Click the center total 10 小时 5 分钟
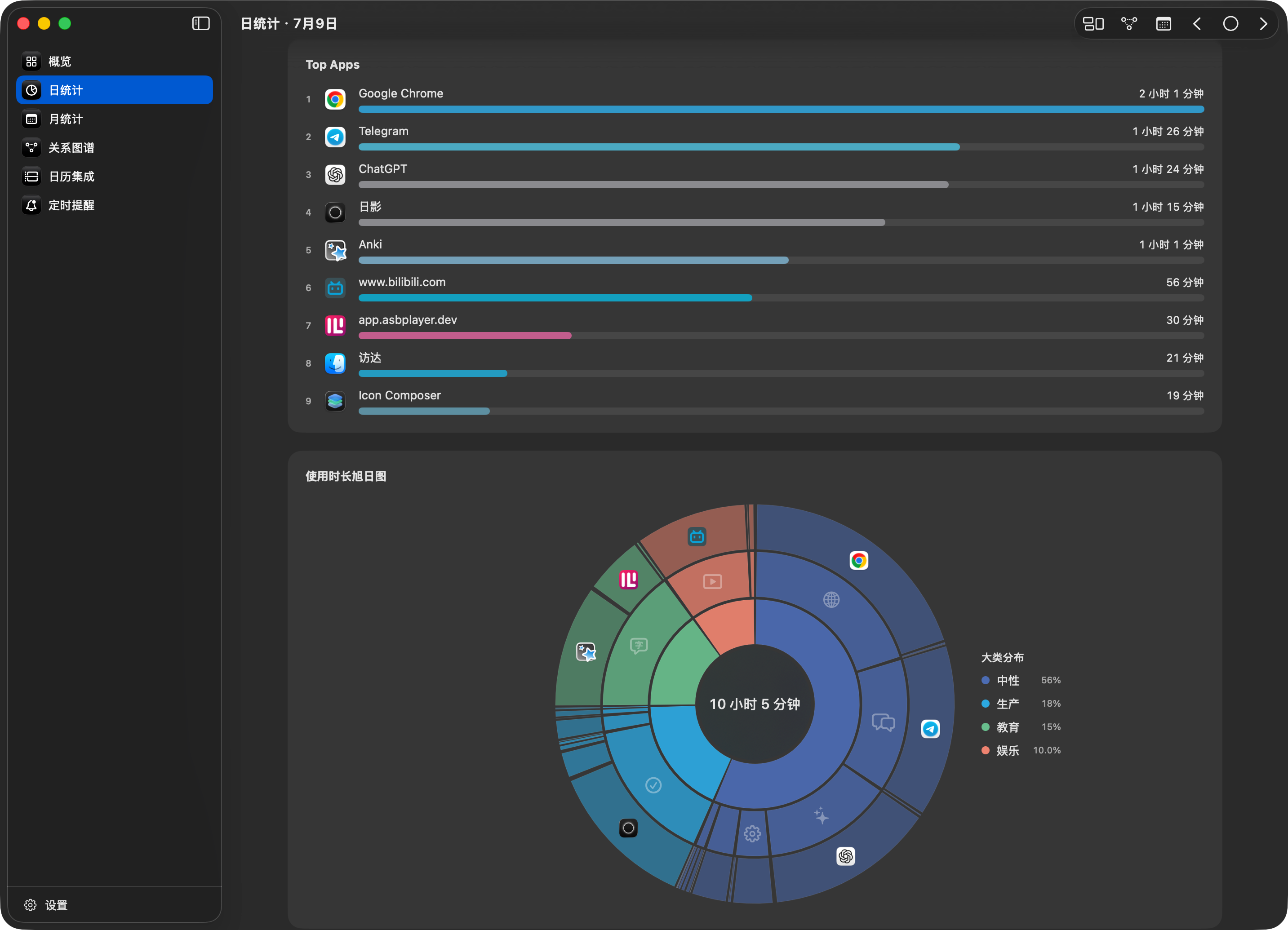 755,704
